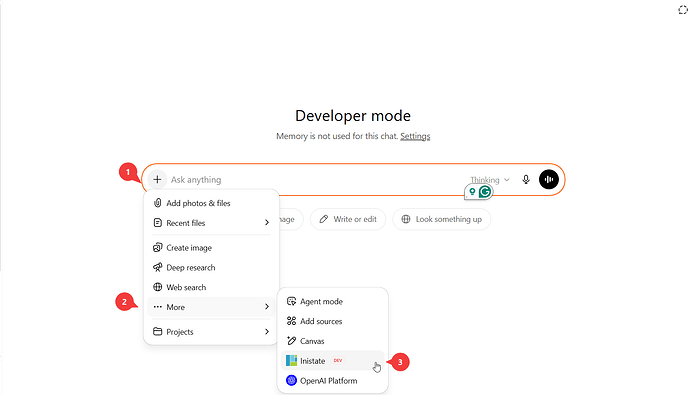The image size is (690, 395).
Task: Click the Canvas pencil icon
Action: pyautogui.click(x=291, y=341)
